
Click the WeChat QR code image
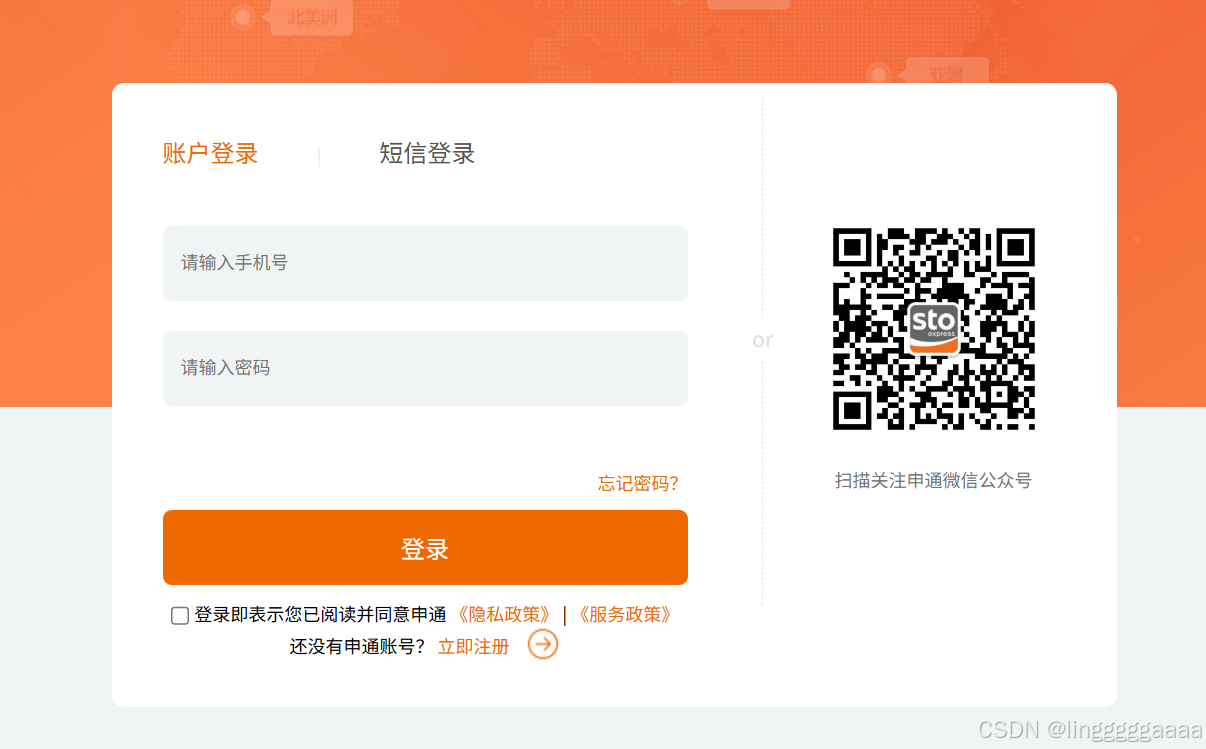point(934,329)
